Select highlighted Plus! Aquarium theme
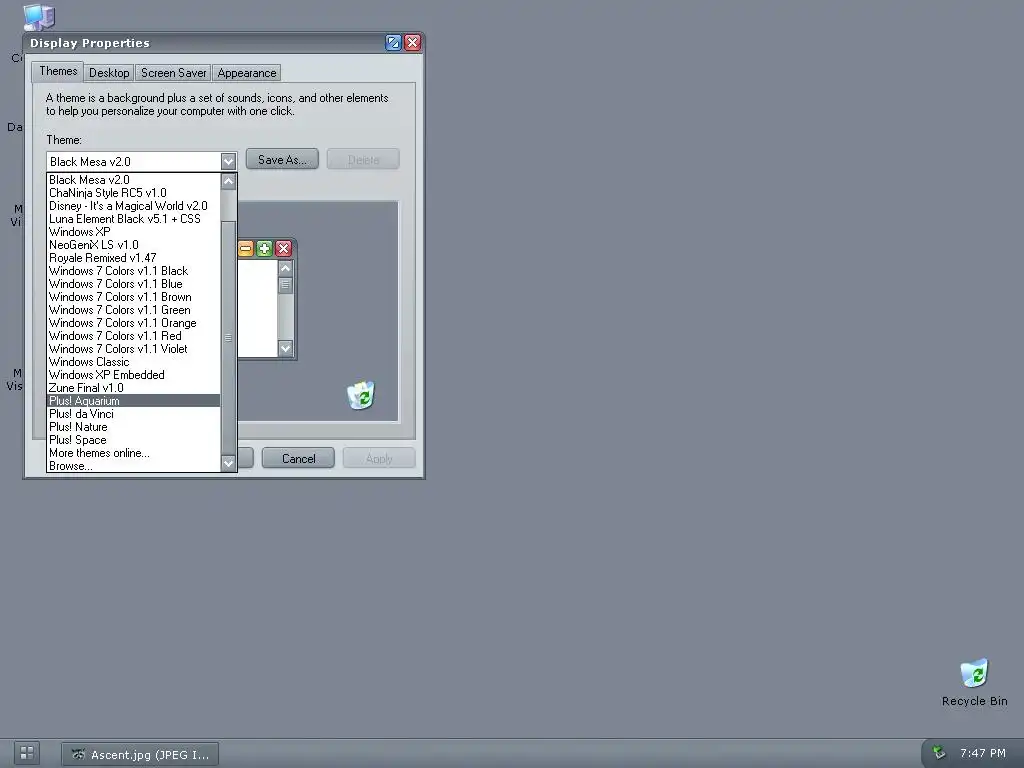 134,401
